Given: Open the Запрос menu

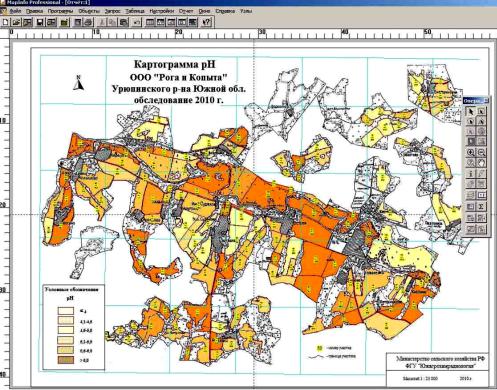Looking at the screenshot, I should (112, 11).
